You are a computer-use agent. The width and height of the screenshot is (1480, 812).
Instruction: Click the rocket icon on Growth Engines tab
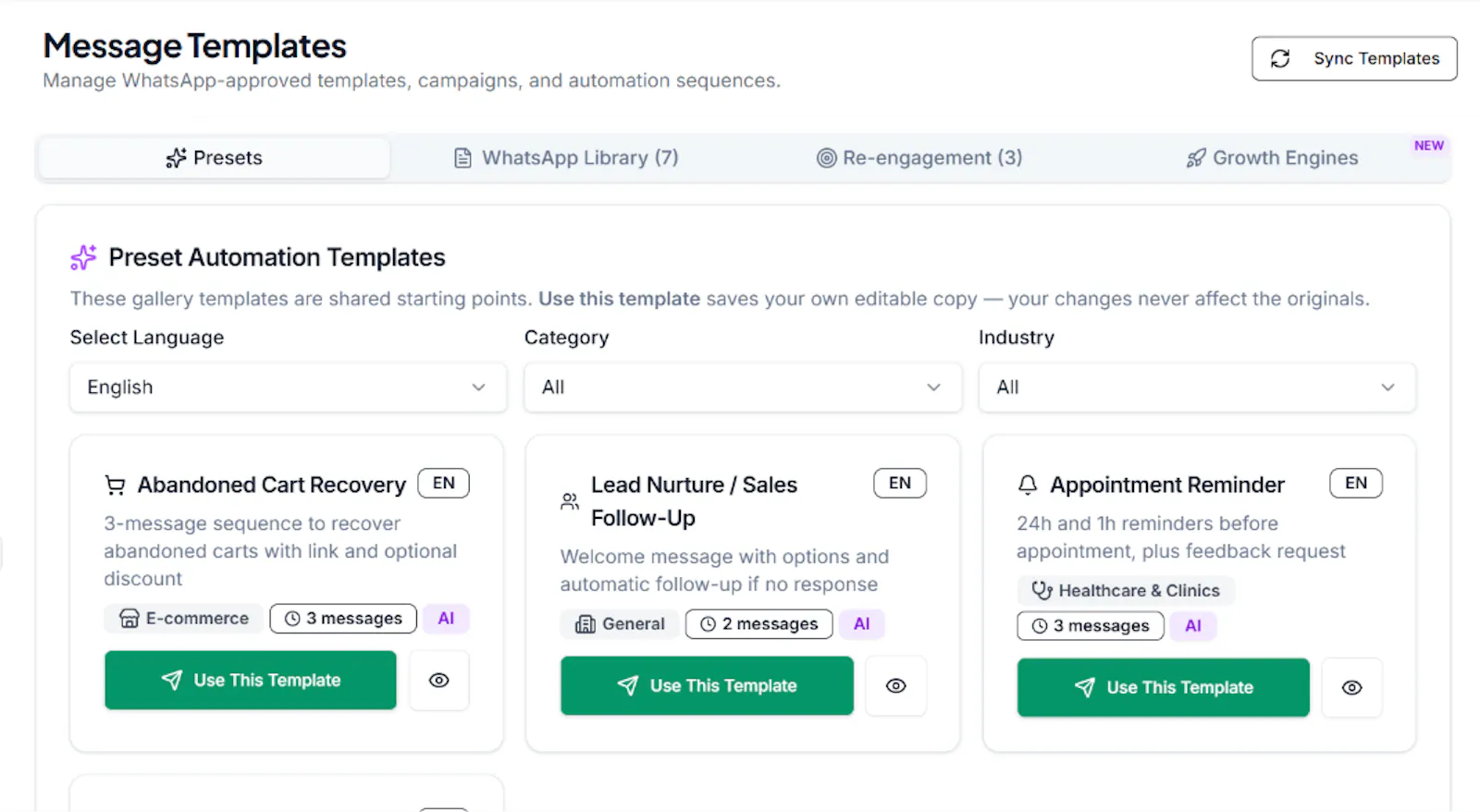click(x=1196, y=158)
